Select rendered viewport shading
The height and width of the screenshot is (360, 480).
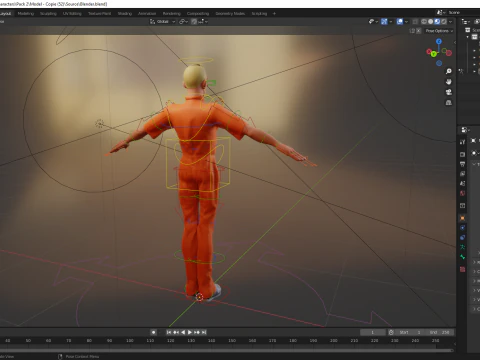coord(444,22)
